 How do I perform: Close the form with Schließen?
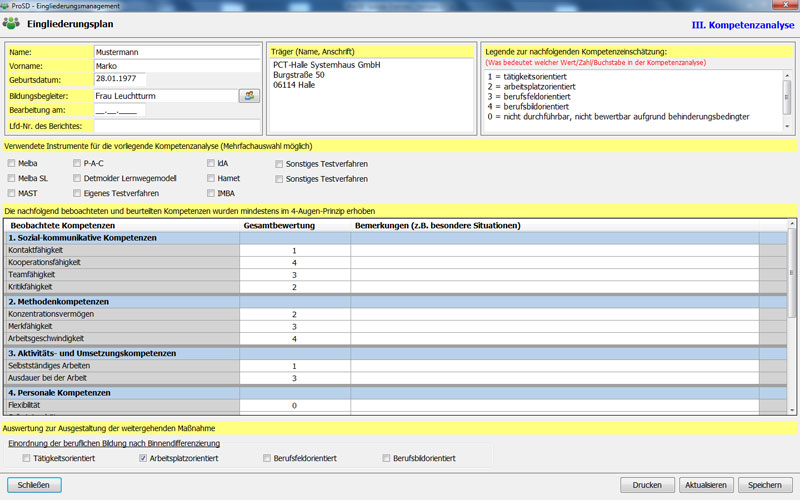pyautogui.click(x=34, y=485)
